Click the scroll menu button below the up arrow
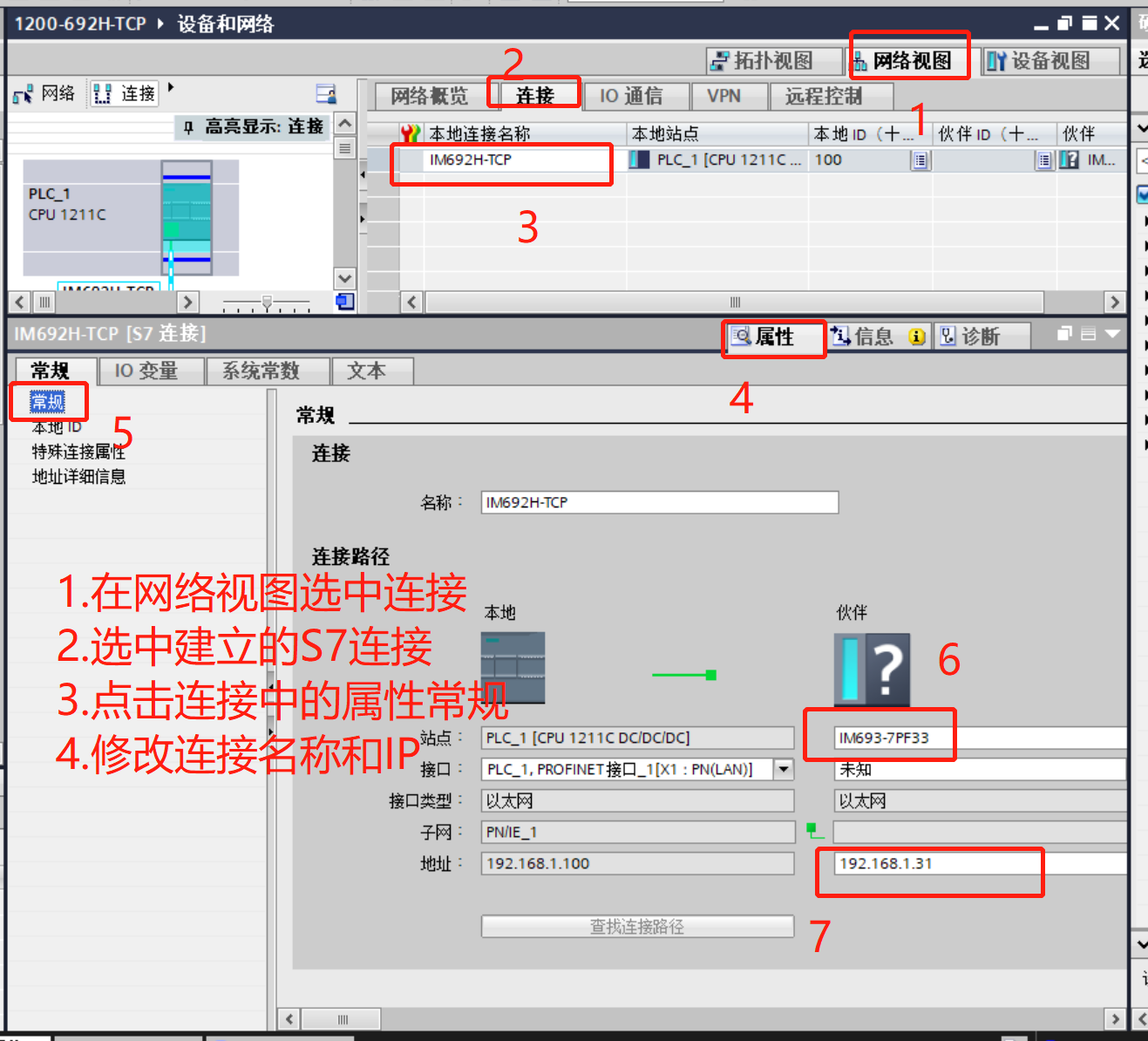 pyautogui.click(x=345, y=148)
